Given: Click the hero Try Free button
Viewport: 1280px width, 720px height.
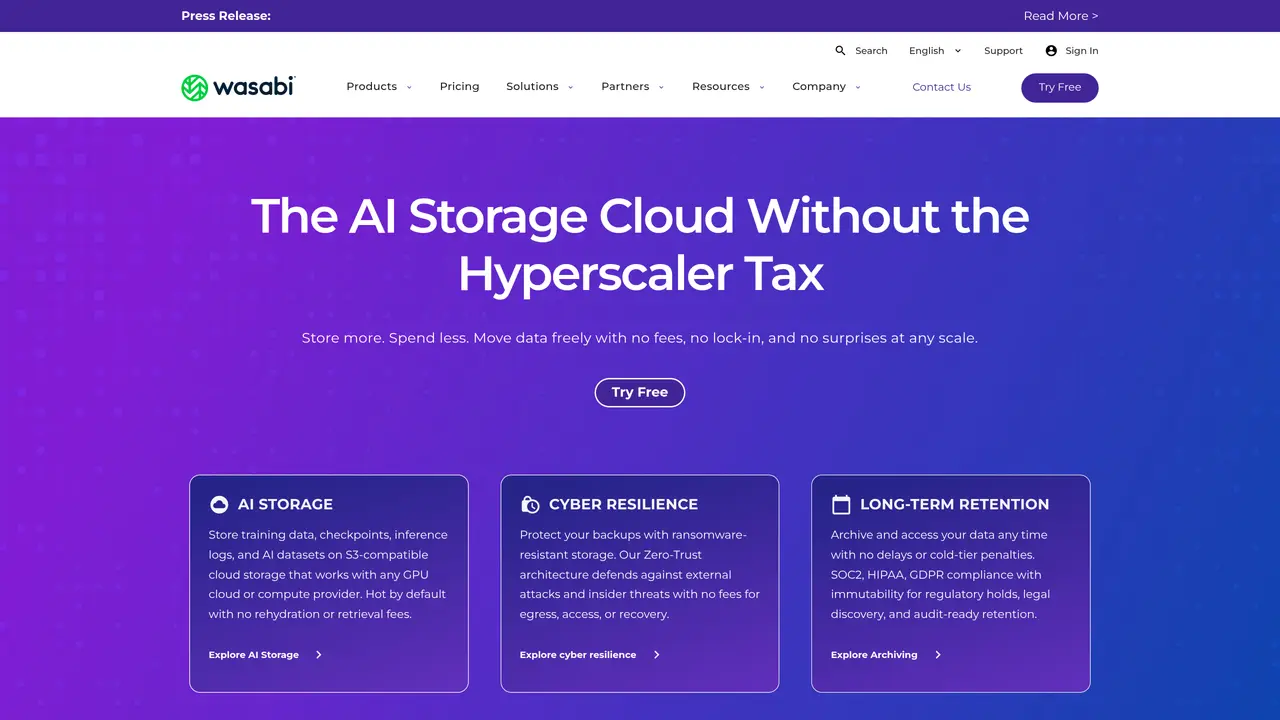Looking at the screenshot, I should (x=640, y=393).
